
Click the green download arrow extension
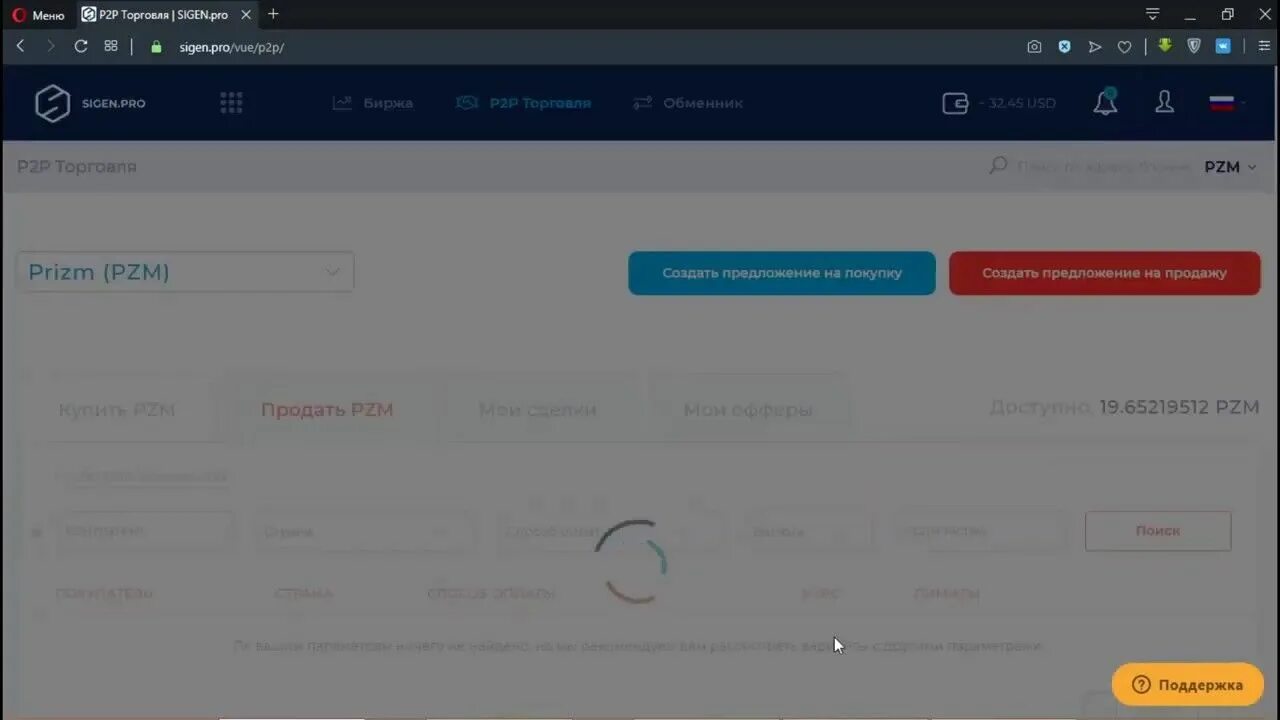(x=1165, y=45)
